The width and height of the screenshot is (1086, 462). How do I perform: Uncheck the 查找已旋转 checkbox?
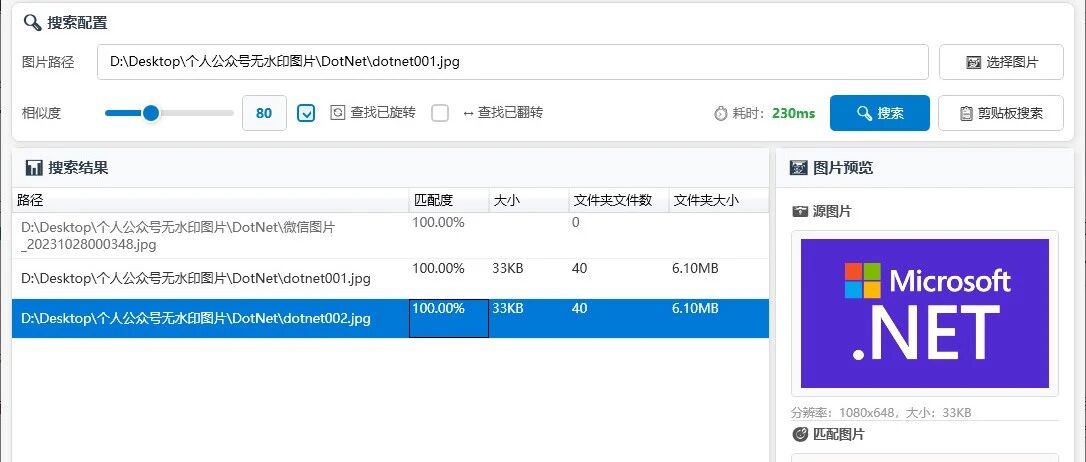(306, 113)
